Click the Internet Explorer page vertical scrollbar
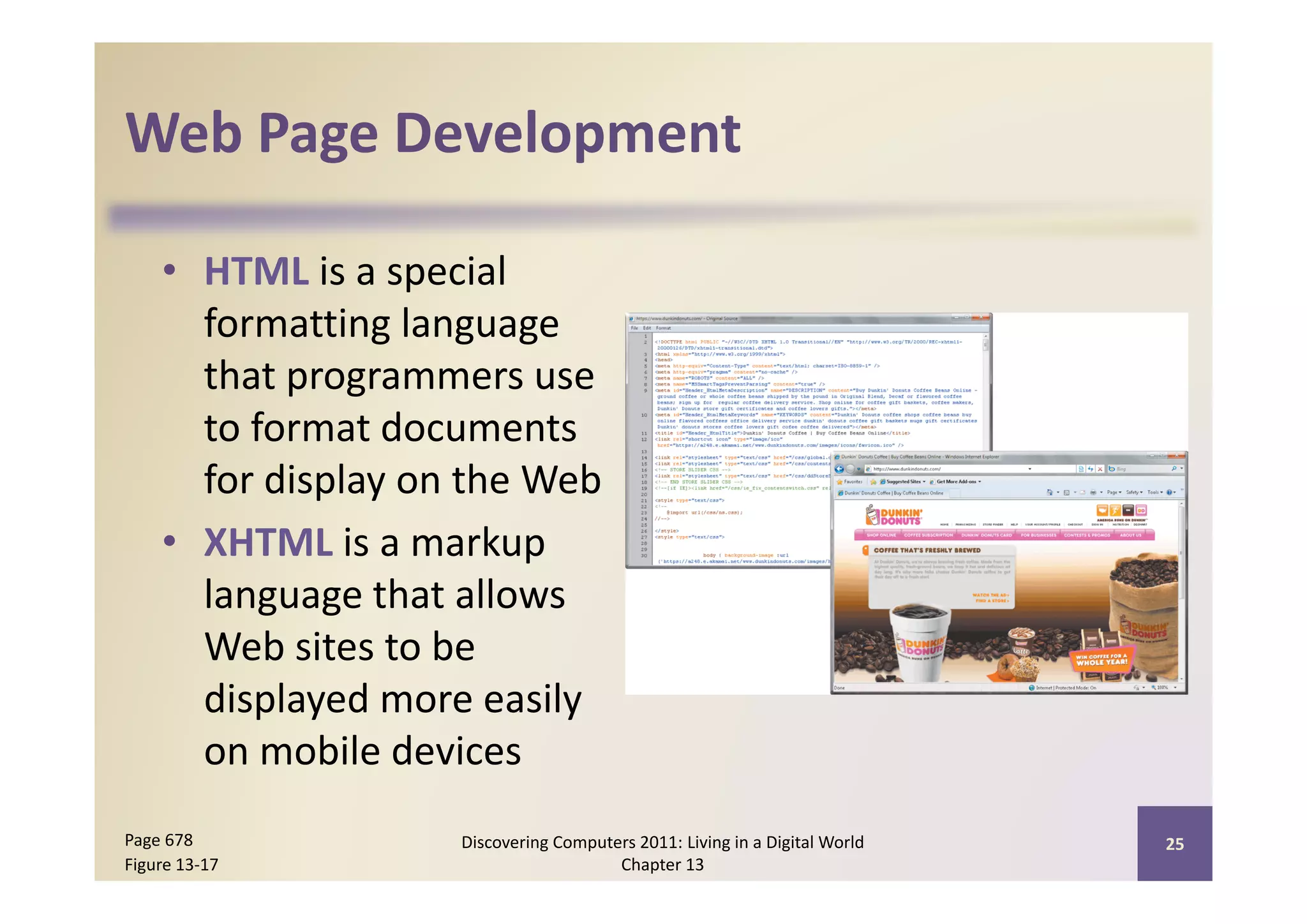1307x924 pixels. [1181, 590]
